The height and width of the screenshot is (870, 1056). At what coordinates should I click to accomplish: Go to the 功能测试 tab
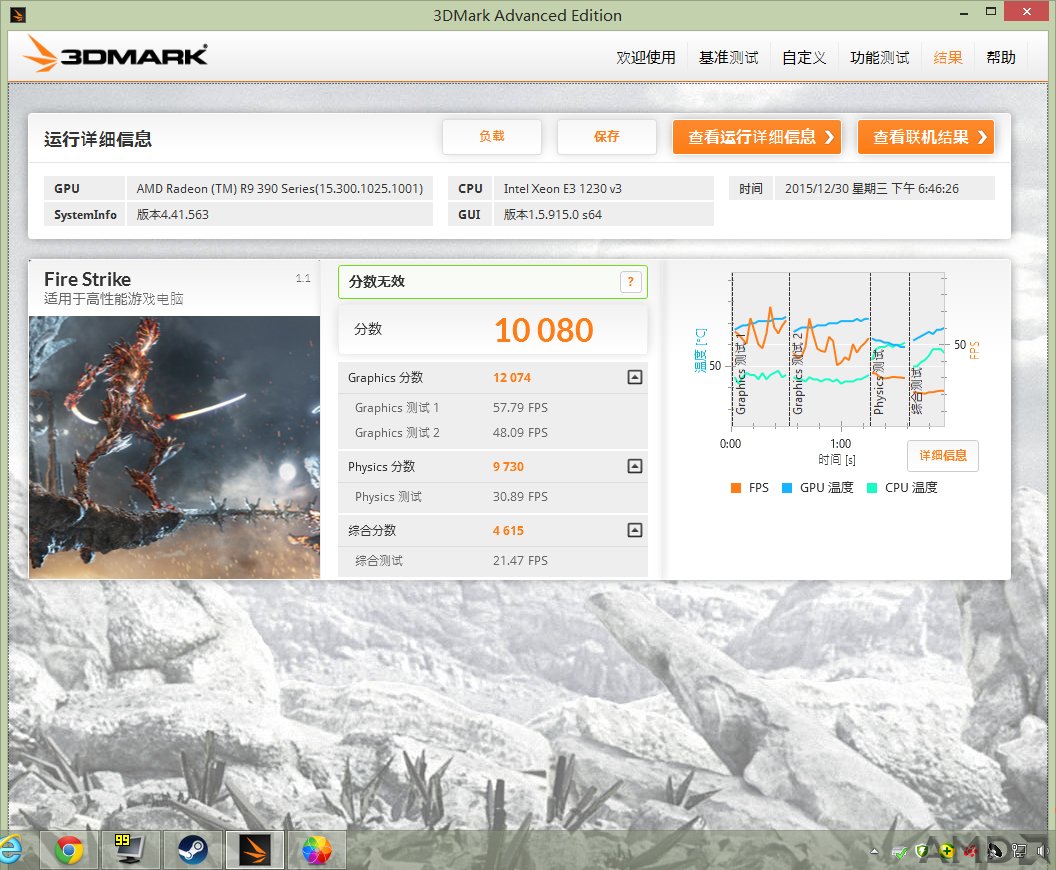coord(880,58)
